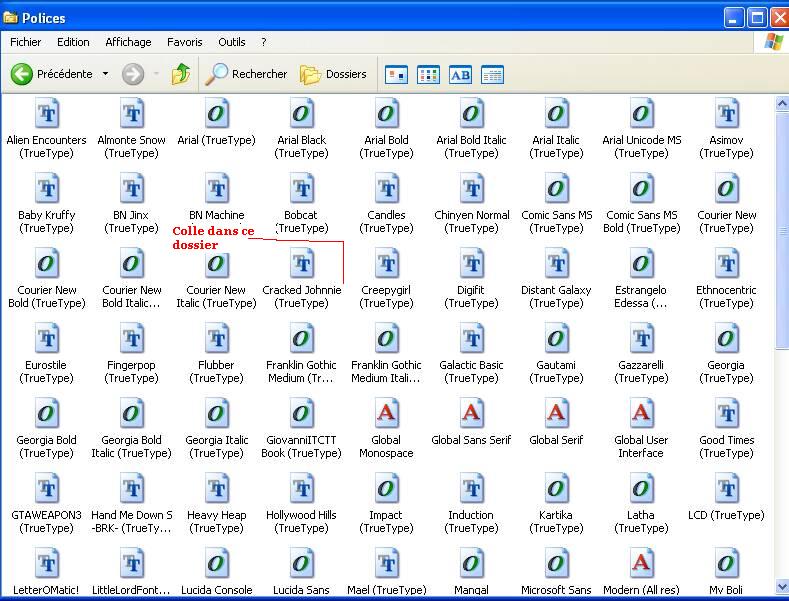789x601 pixels.
Task: Select the Flubber font icon
Action: (217, 338)
